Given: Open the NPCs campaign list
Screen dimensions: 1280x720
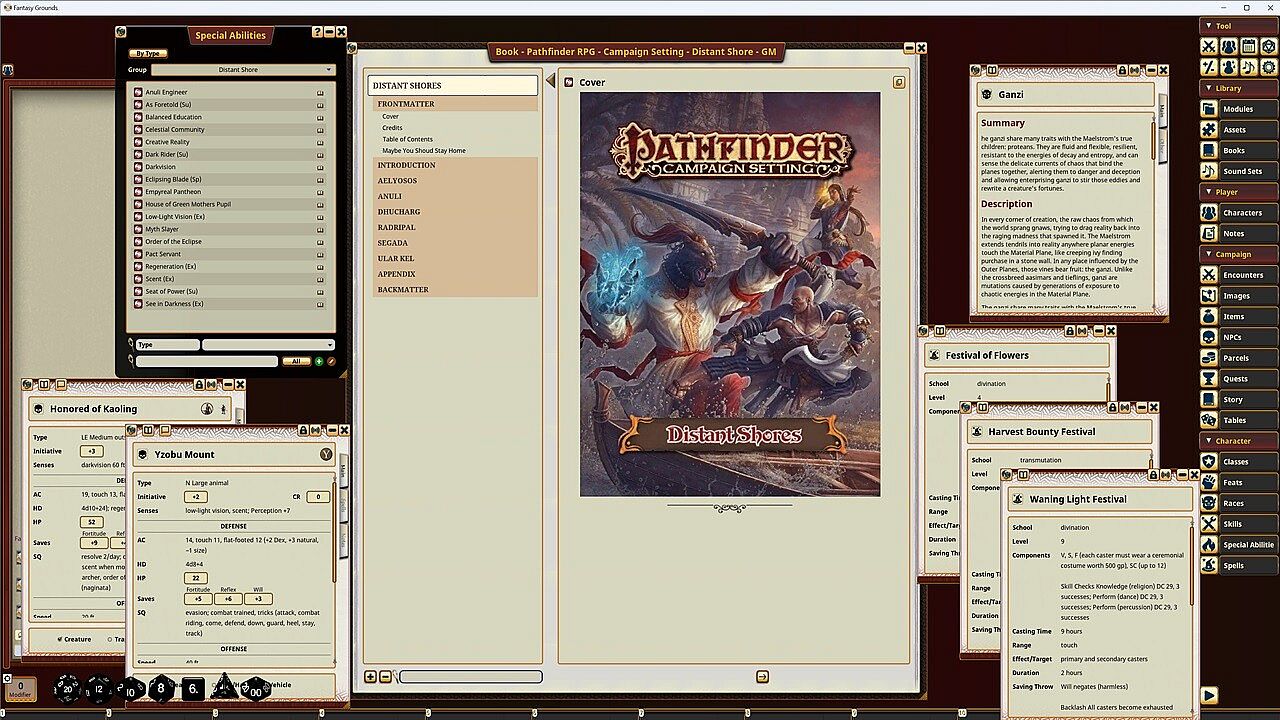Looking at the screenshot, I should coord(1232,337).
